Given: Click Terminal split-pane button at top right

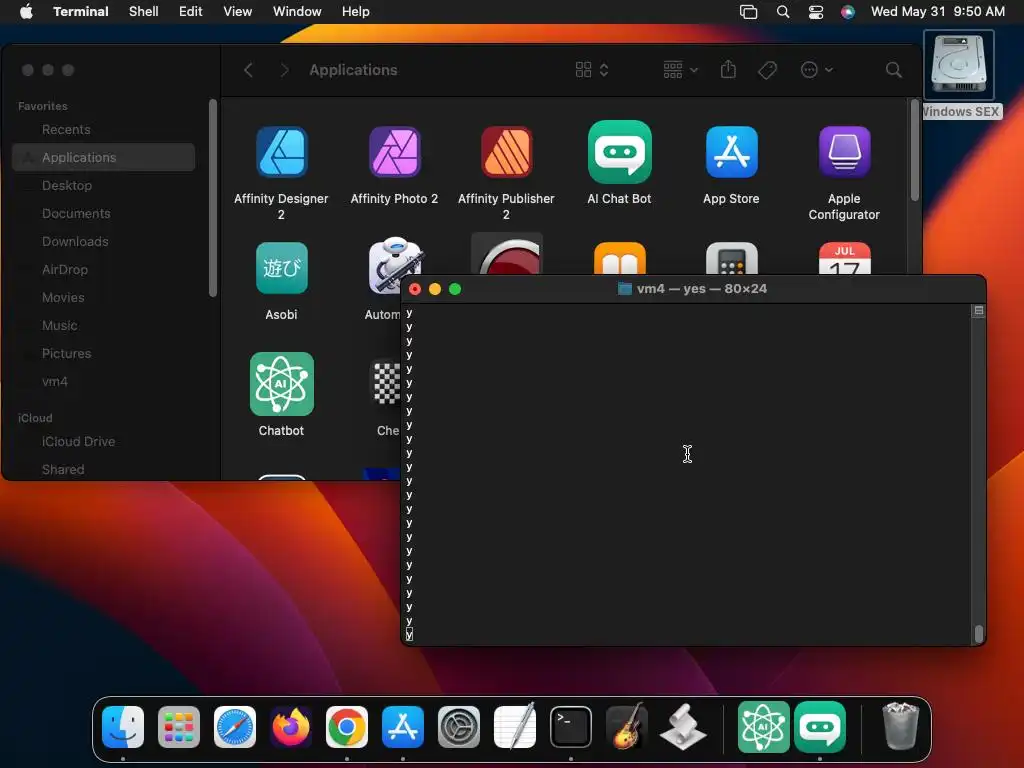Looking at the screenshot, I should click(x=978, y=311).
